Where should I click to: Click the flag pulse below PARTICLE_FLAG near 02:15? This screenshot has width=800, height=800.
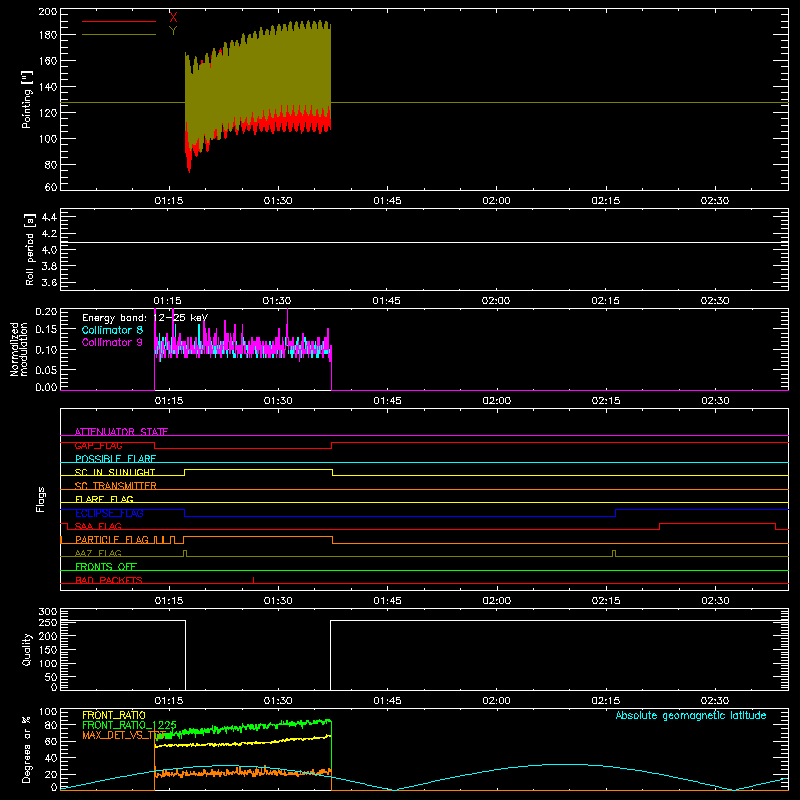[614, 554]
